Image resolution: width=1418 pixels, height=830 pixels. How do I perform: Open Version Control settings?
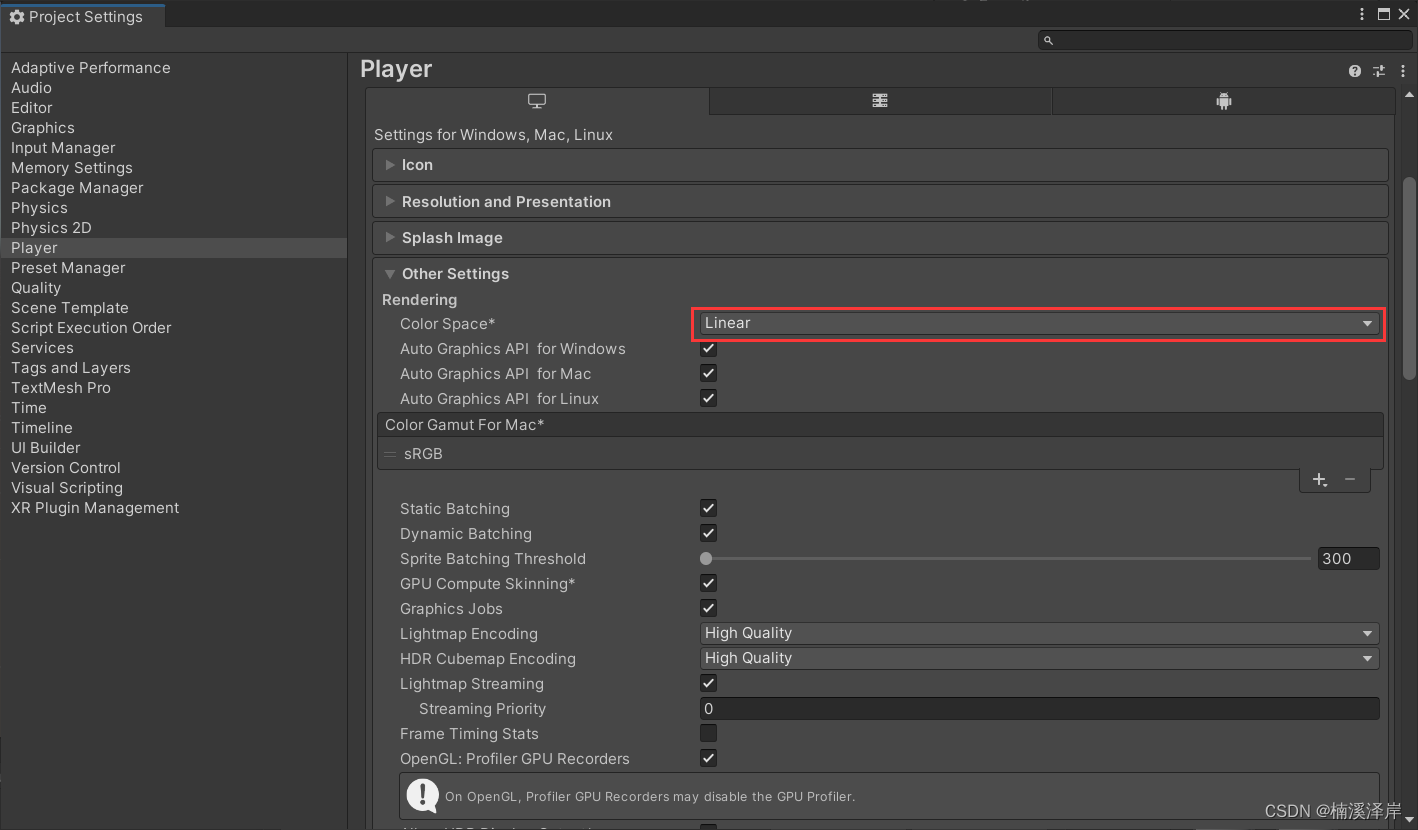click(66, 468)
